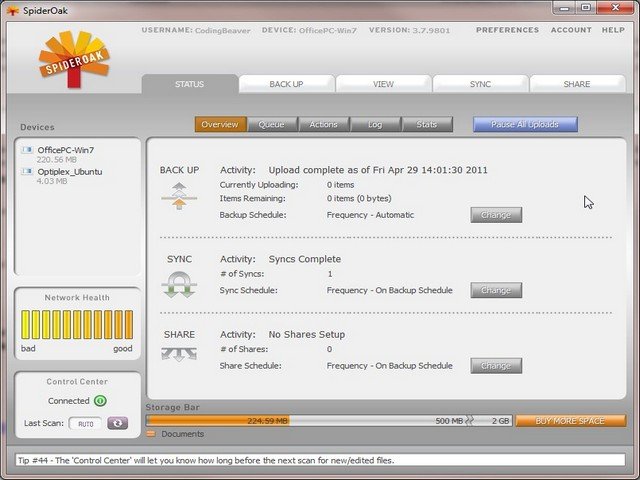Image resolution: width=640 pixels, height=480 pixels.
Task: Select the Optiplex_Ubuntu device
Action: pos(70,172)
